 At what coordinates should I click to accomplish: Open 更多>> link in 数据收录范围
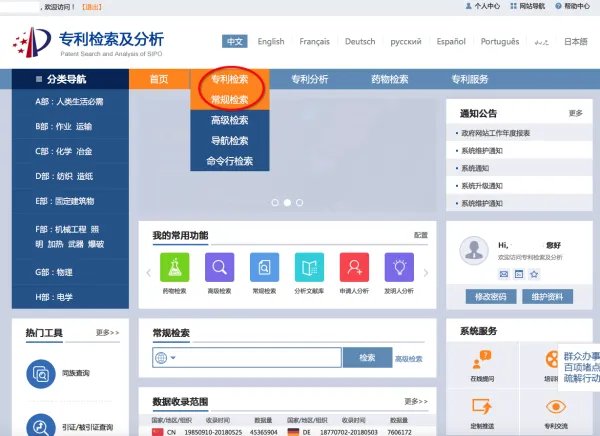pyautogui.click(x=416, y=402)
